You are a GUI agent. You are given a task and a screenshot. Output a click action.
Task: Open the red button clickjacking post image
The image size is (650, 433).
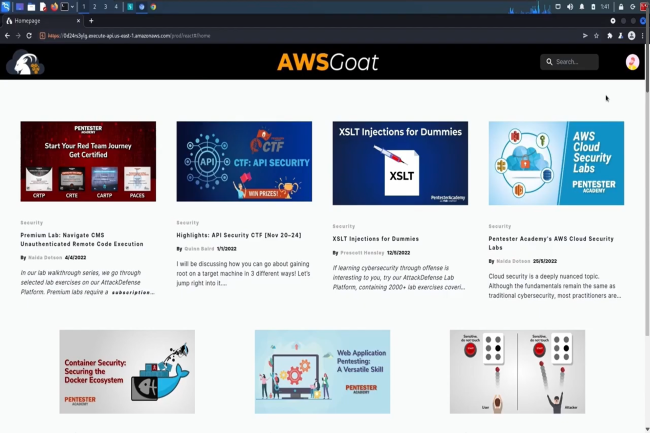517,372
